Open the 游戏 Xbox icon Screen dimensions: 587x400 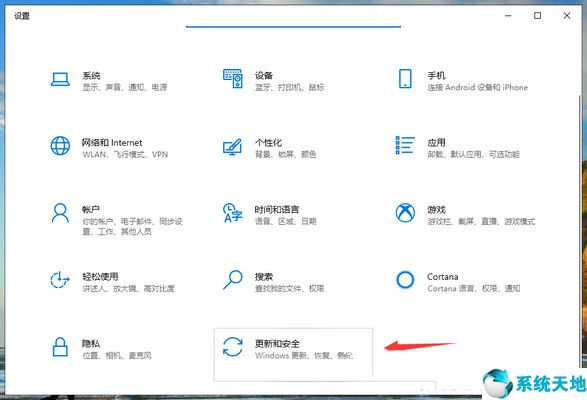[405, 213]
